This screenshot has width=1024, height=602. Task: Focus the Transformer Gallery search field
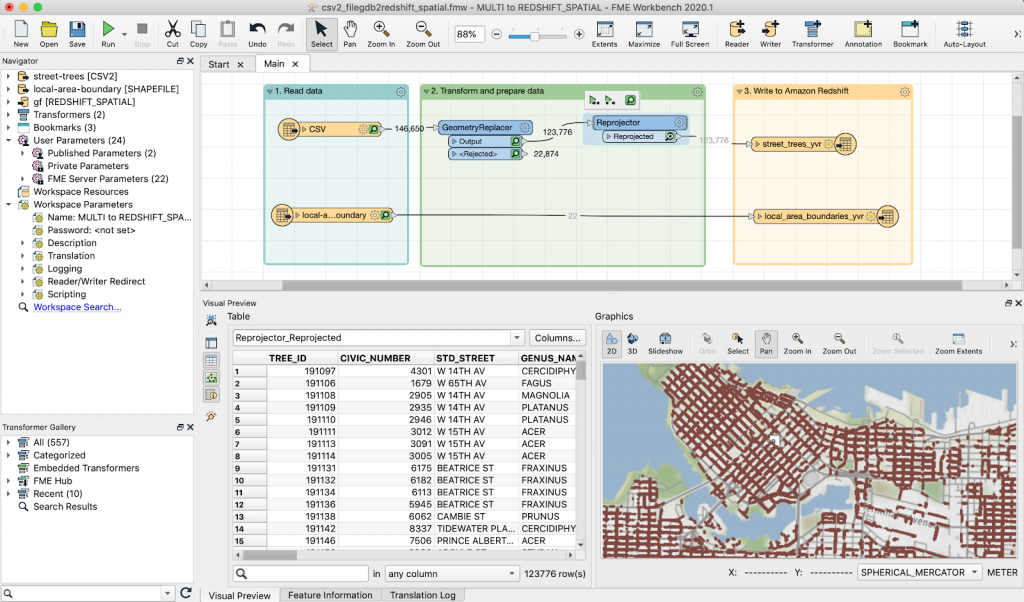pos(87,593)
